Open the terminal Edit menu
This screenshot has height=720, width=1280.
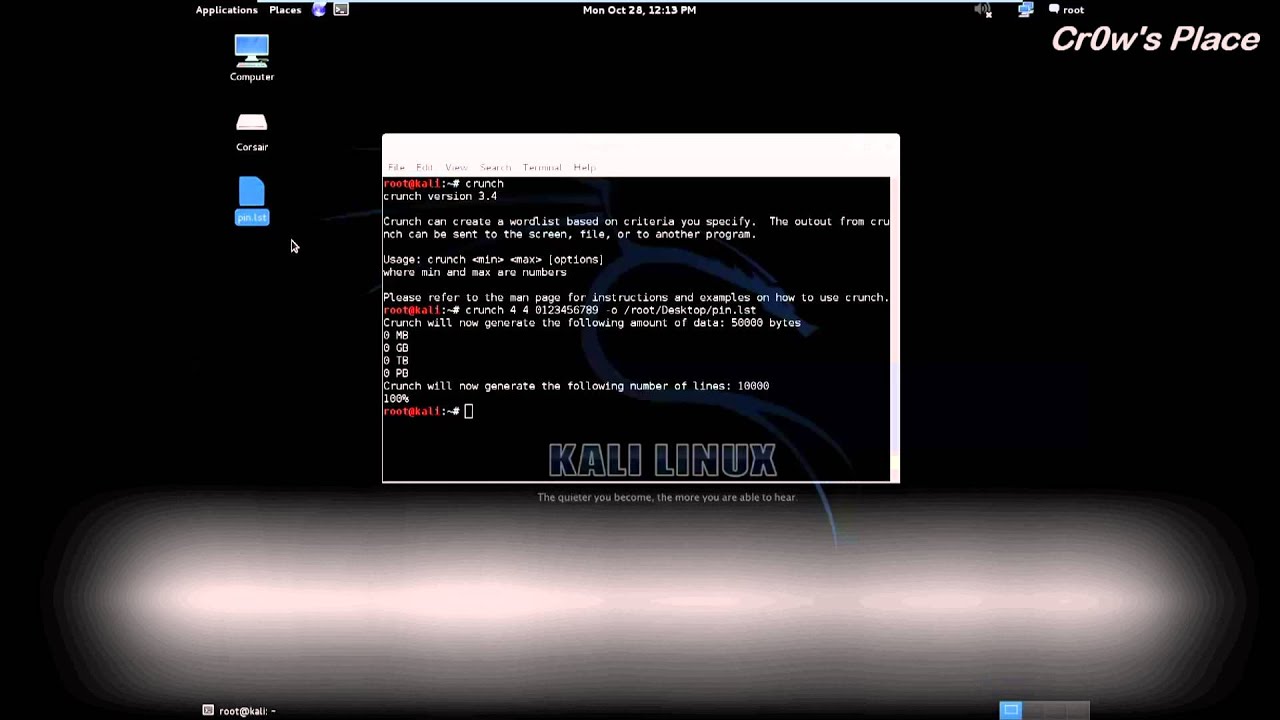tap(424, 168)
